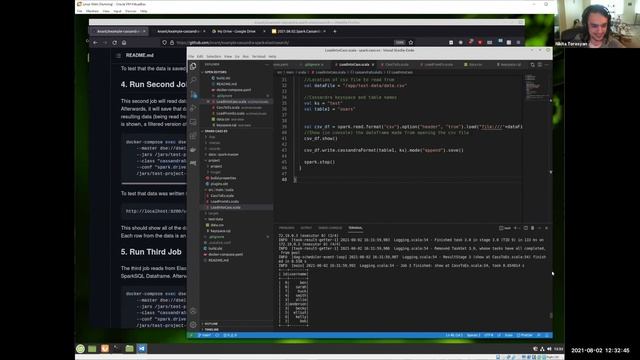Image resolution: width=640 pixels, height=360 pixels.
Task: Open the Devices menu in VirtualBox
Action: [131, 11]
